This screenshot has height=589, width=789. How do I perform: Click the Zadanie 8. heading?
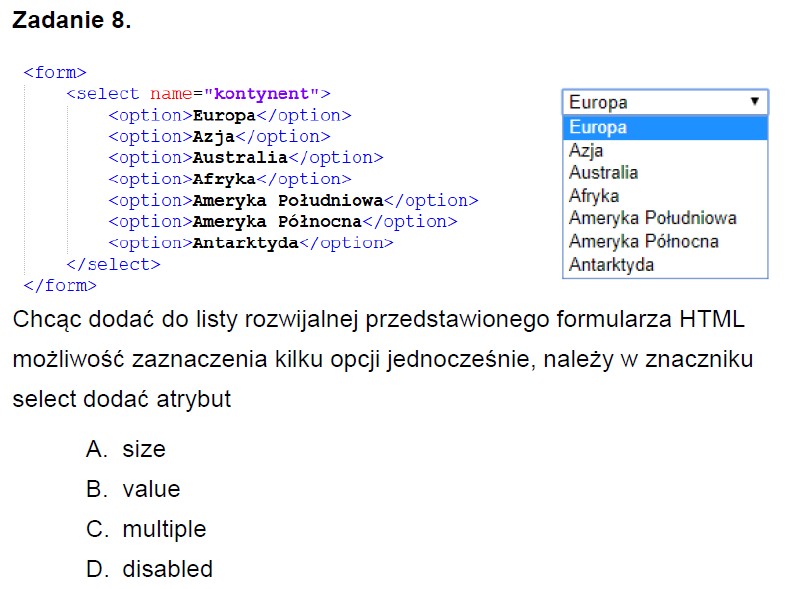(x=71, y=21)
